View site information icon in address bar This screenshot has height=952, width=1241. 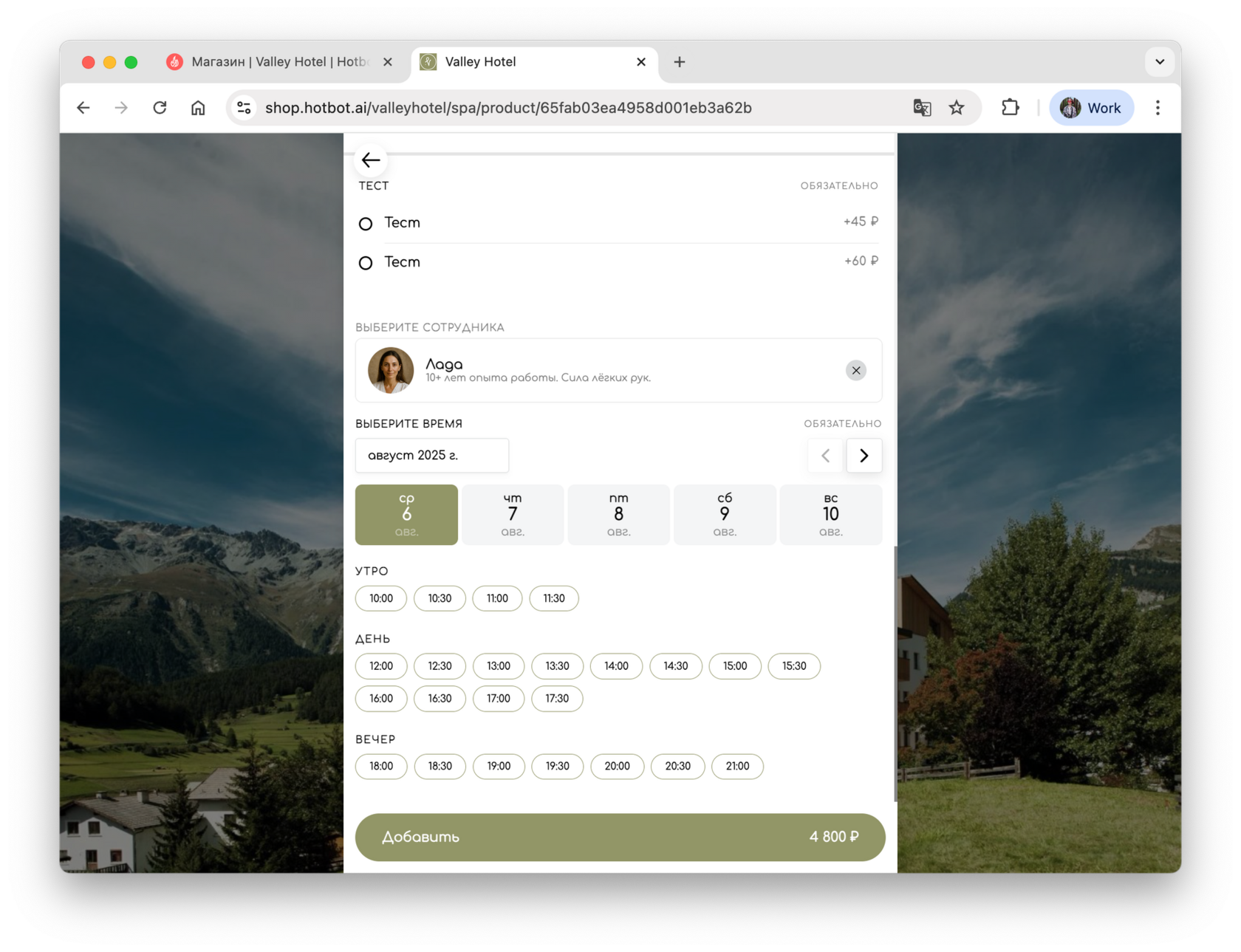click(x=244, y=108)
